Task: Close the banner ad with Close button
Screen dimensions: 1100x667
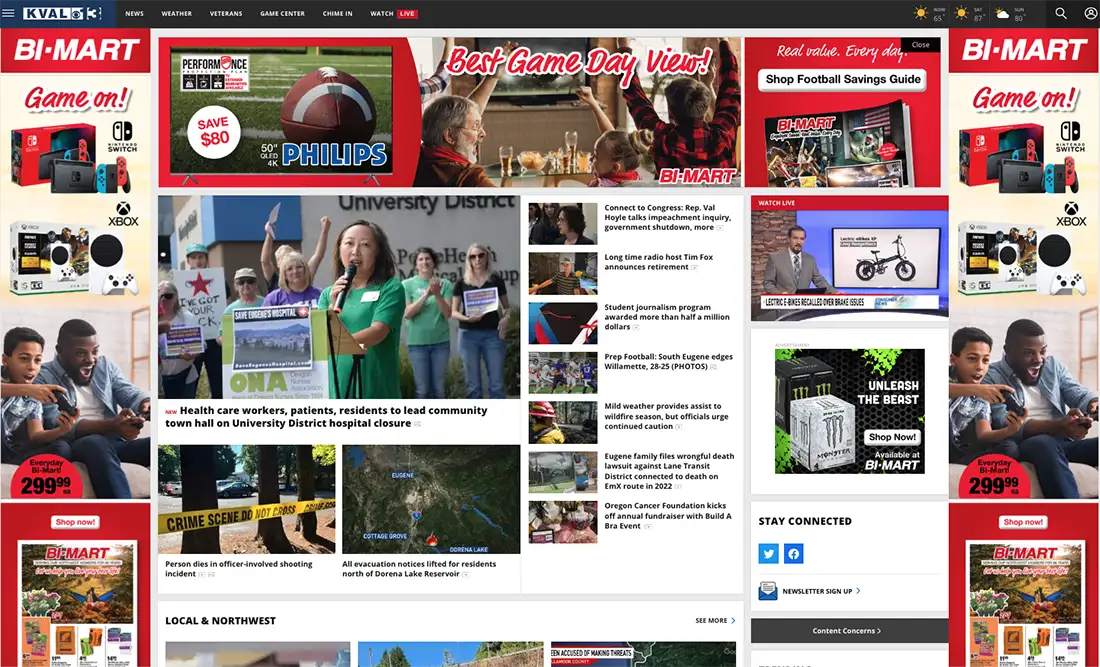Action: (920, 44)
